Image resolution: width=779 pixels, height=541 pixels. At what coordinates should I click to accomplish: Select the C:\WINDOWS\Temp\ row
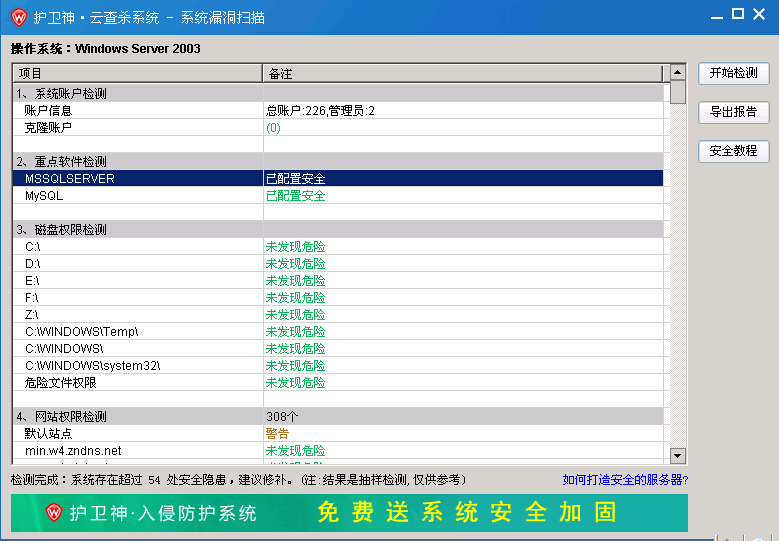tap(338, 331)
